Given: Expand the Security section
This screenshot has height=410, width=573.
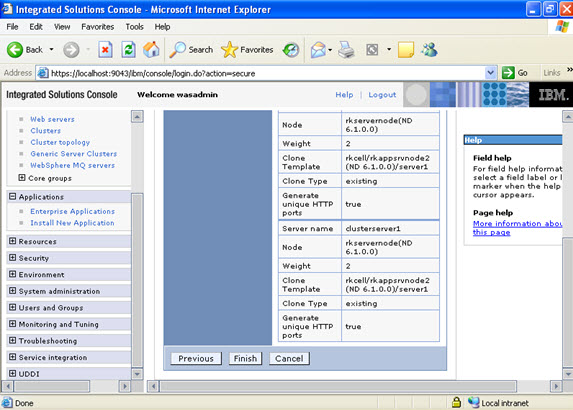Looking at the screenshot, I should (12, 258).
